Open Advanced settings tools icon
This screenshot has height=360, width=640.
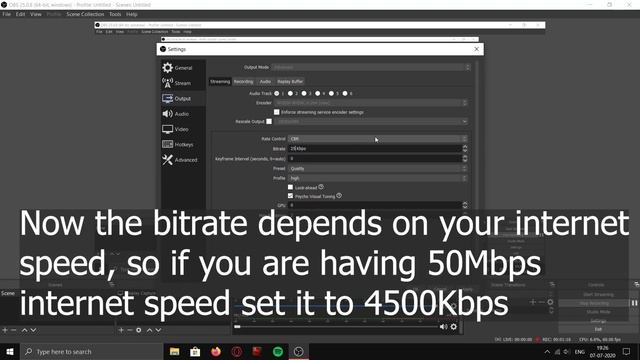(x=167, y=160)
